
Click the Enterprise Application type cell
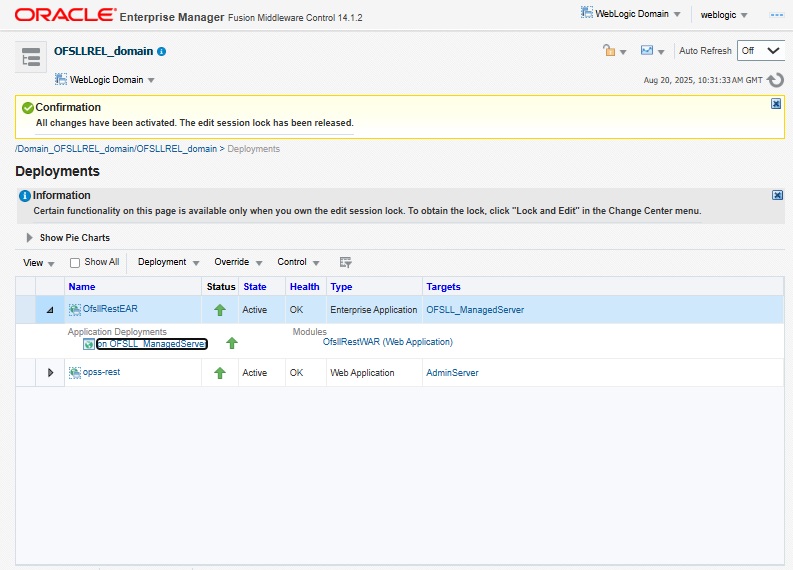click(374, 310)
